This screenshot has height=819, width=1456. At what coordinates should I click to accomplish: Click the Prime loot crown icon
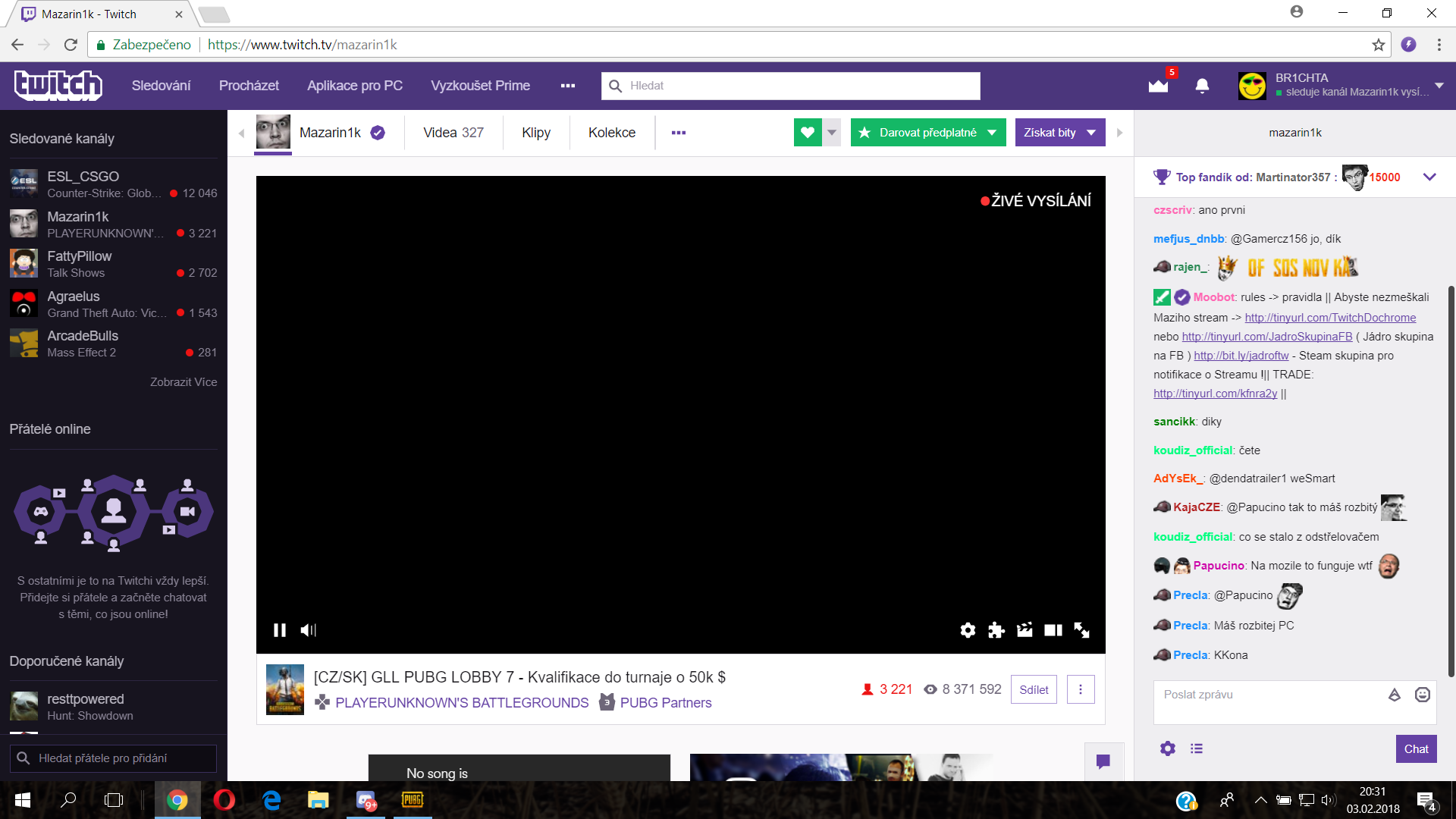(1158, 86)
